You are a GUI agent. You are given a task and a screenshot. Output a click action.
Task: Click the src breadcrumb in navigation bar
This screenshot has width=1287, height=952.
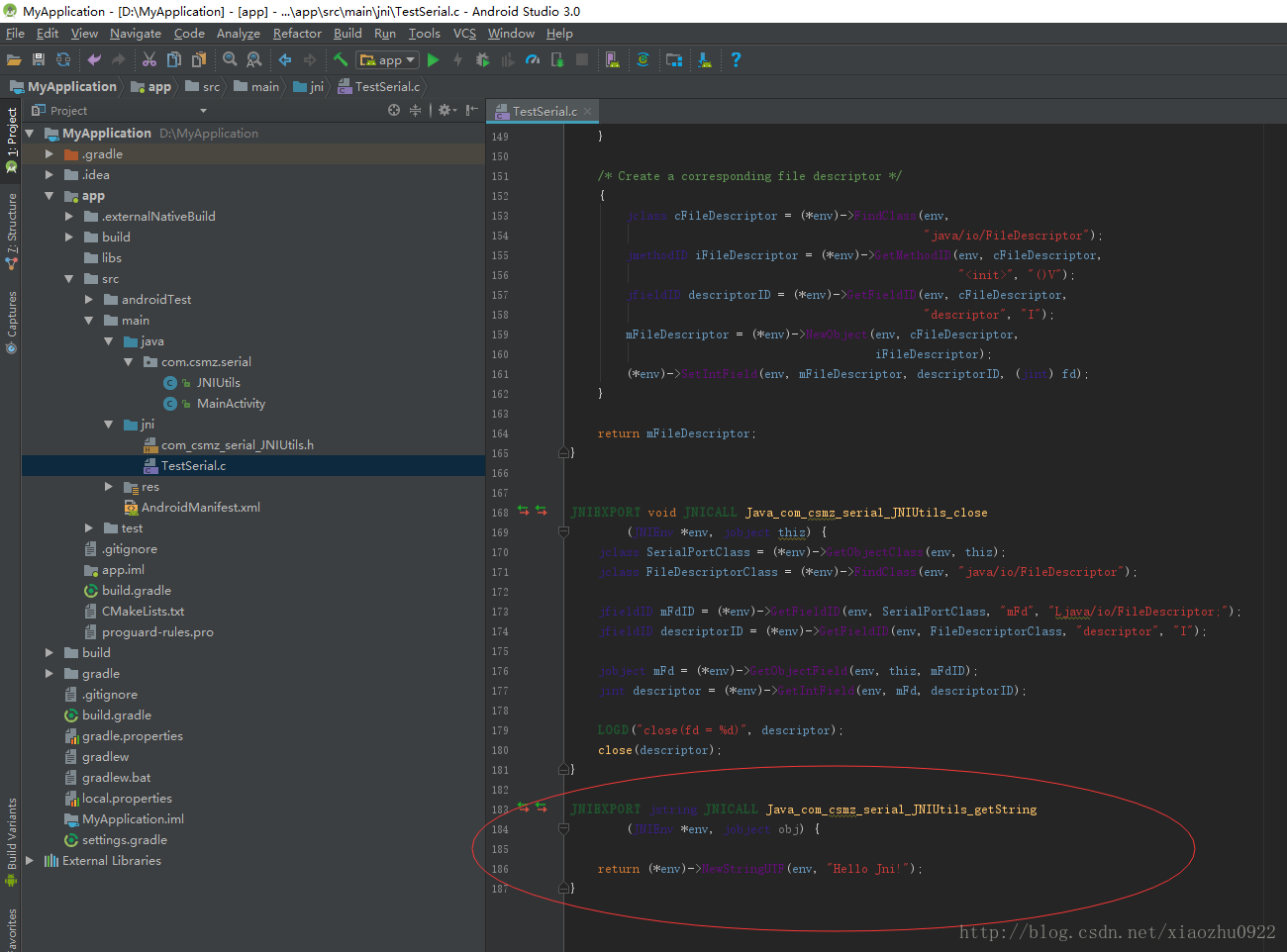(x=203, y=87)
